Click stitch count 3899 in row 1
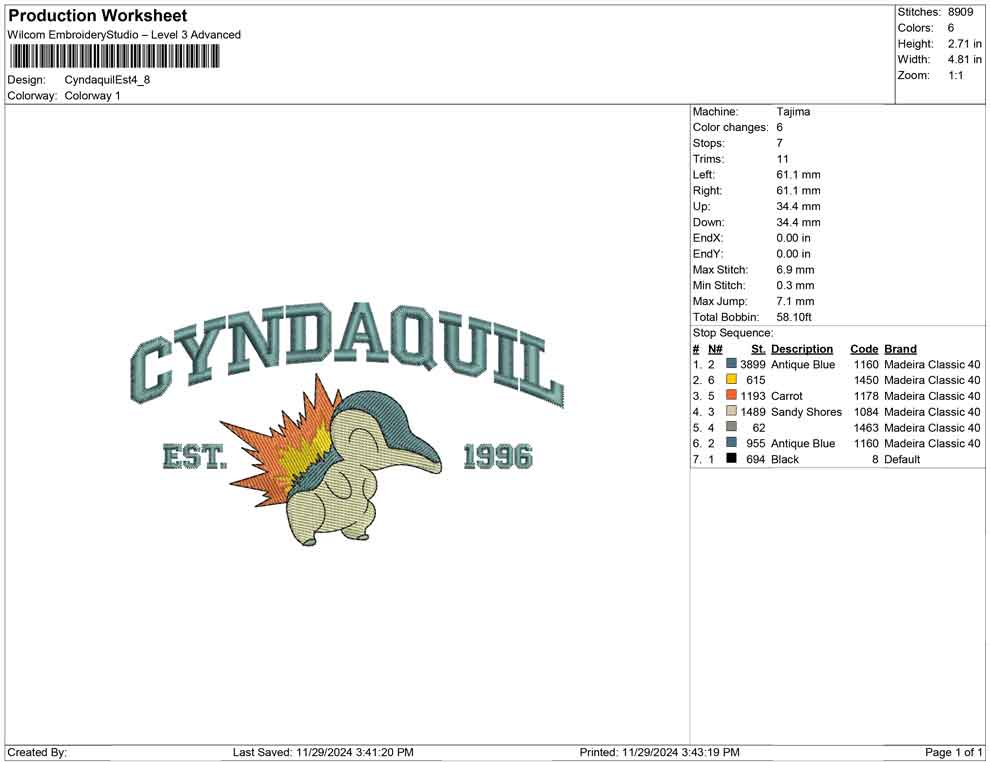 (753, 364)
